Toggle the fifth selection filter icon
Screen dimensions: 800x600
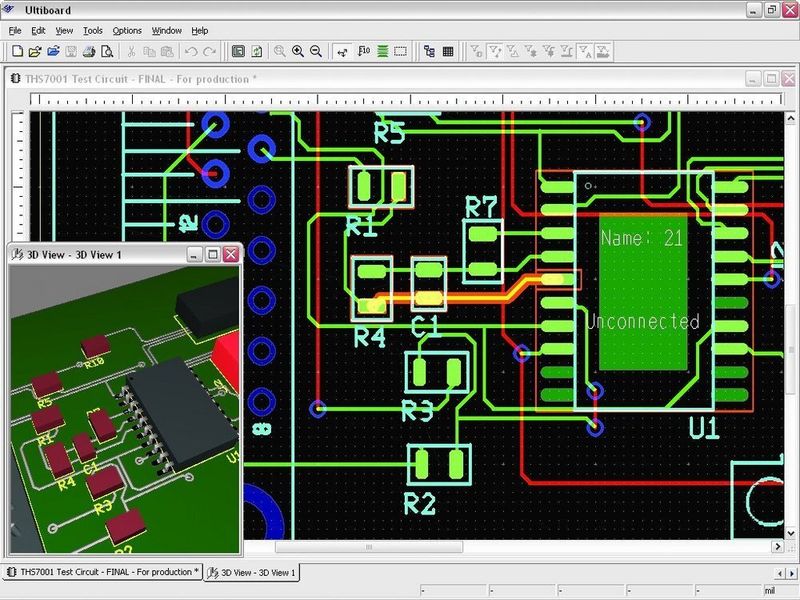pos(549,51)
